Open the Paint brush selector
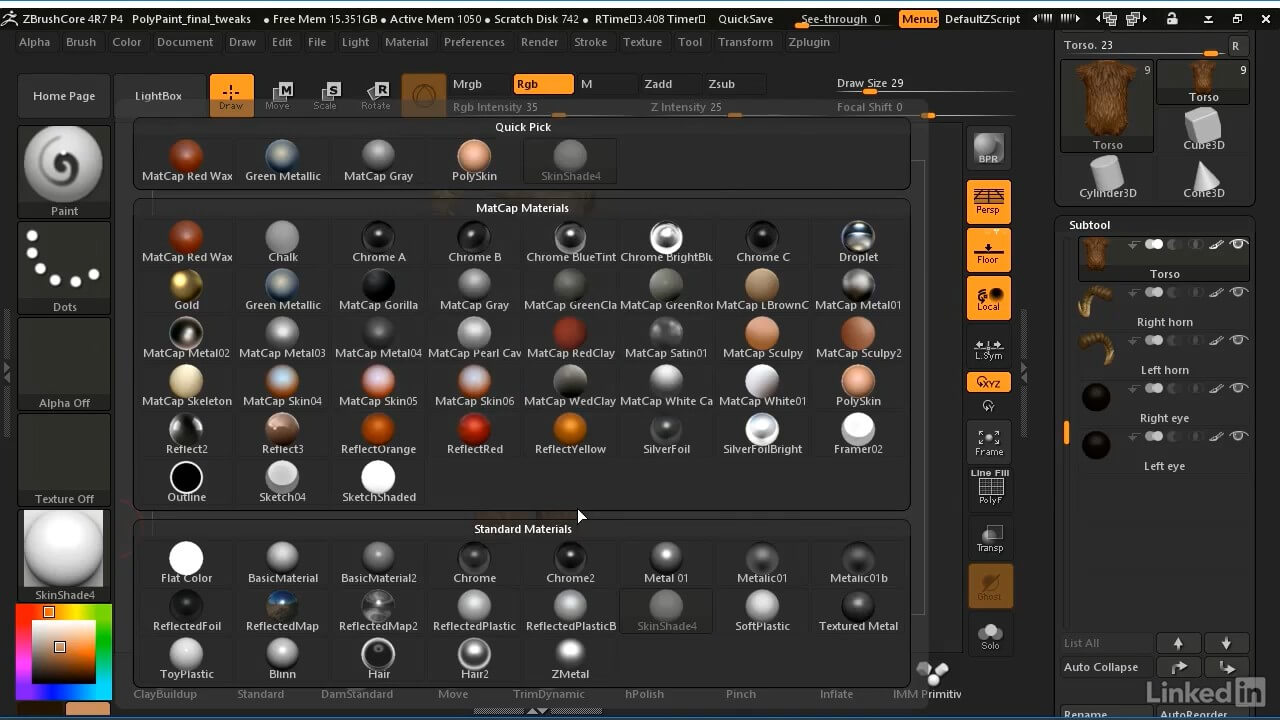 [64, 170]
